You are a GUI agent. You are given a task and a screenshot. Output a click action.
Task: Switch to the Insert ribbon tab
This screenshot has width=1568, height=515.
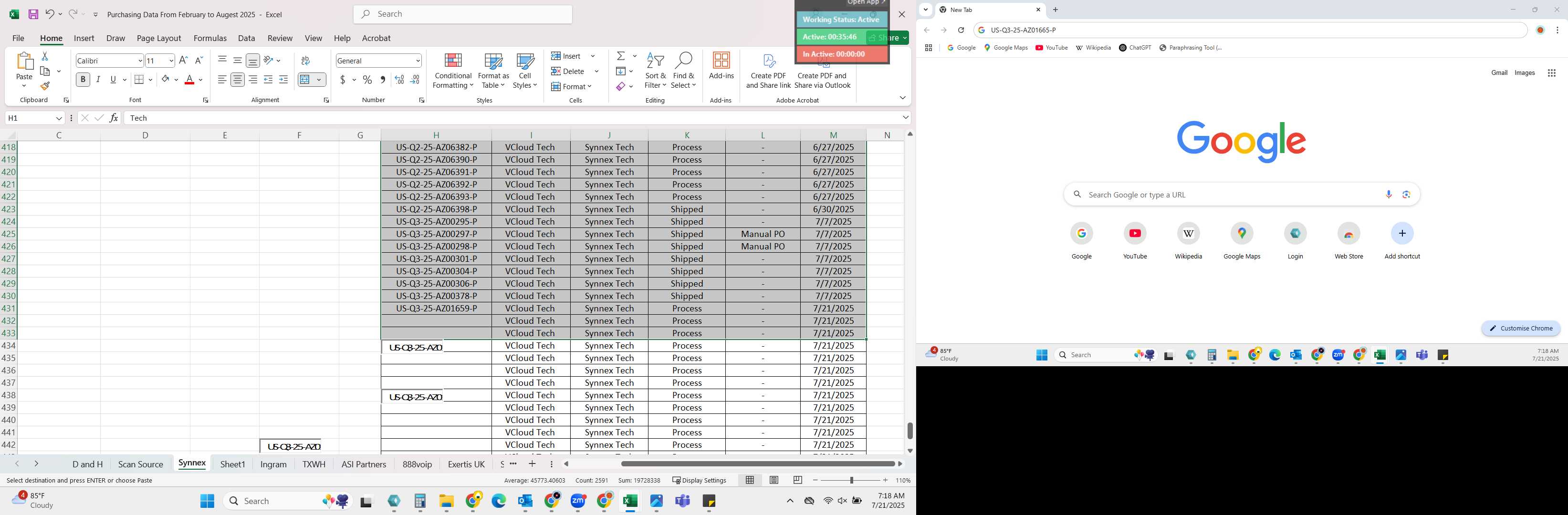pyautogui.click(x=84, y=38)
